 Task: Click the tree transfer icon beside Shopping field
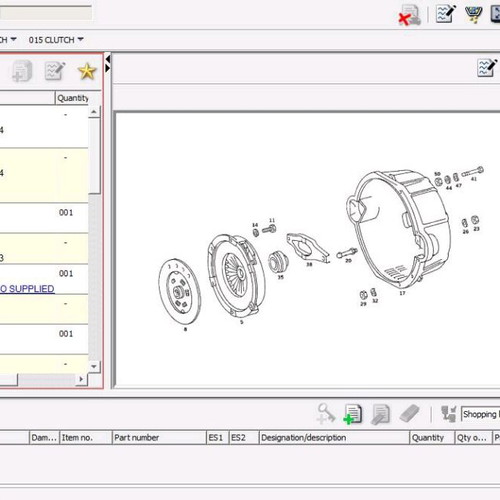(x=448, y=414)
